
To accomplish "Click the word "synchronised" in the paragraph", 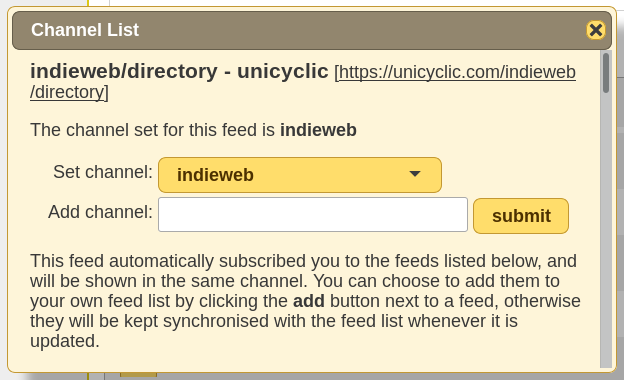I will (x=216, y=321).
